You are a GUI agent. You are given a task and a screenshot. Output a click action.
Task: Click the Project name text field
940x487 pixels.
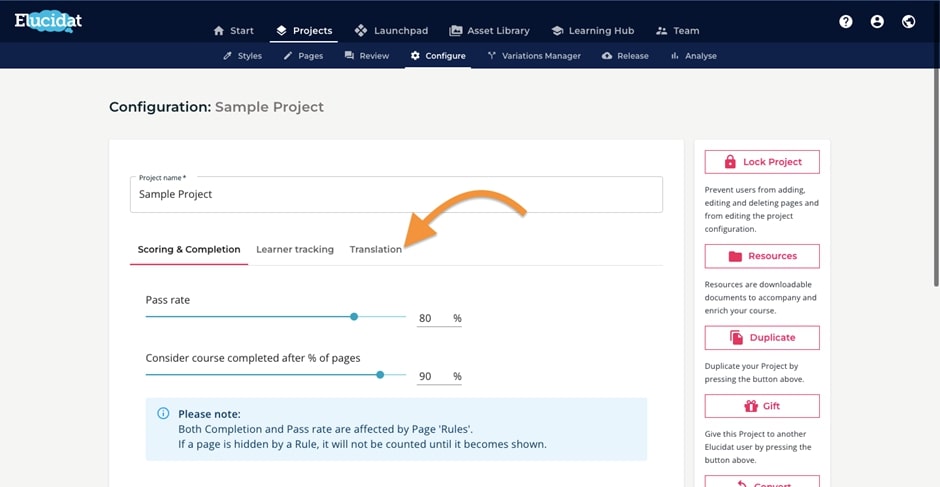tap(396, 195)
